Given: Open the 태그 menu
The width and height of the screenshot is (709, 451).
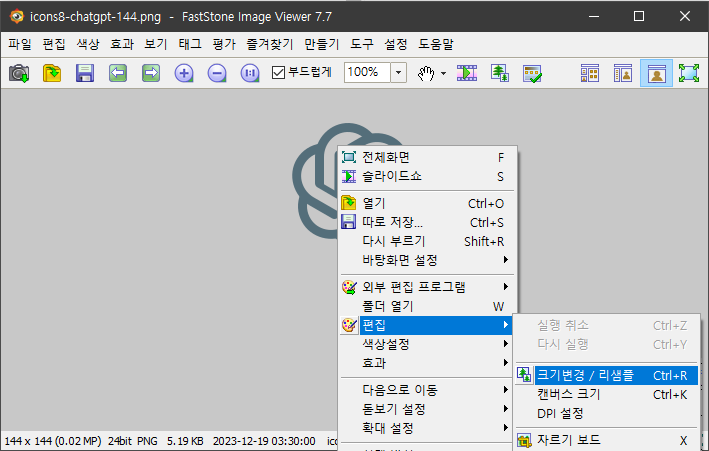Looking at the screenshot, I should (x=190, y=44).
